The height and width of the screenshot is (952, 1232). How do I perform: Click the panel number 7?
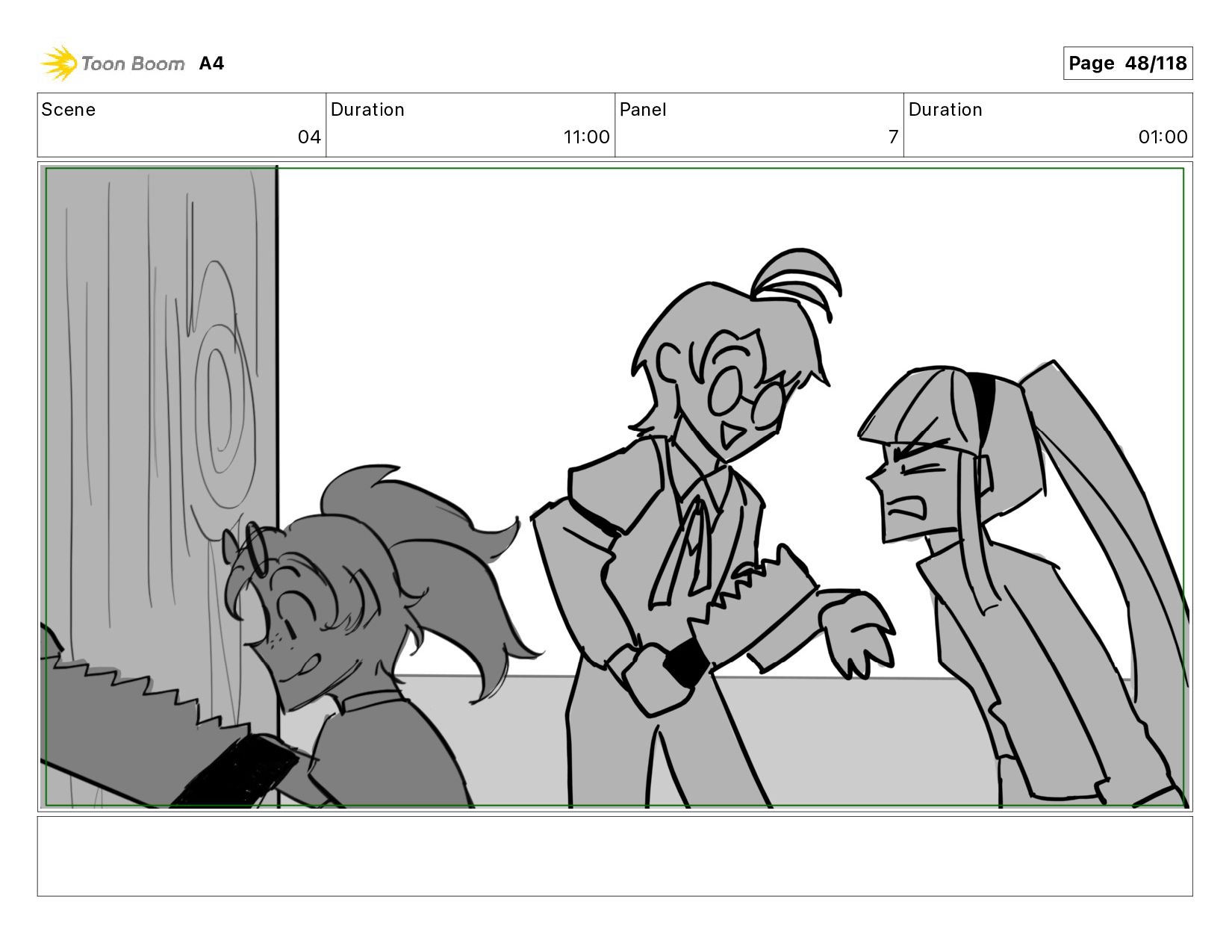893,137
